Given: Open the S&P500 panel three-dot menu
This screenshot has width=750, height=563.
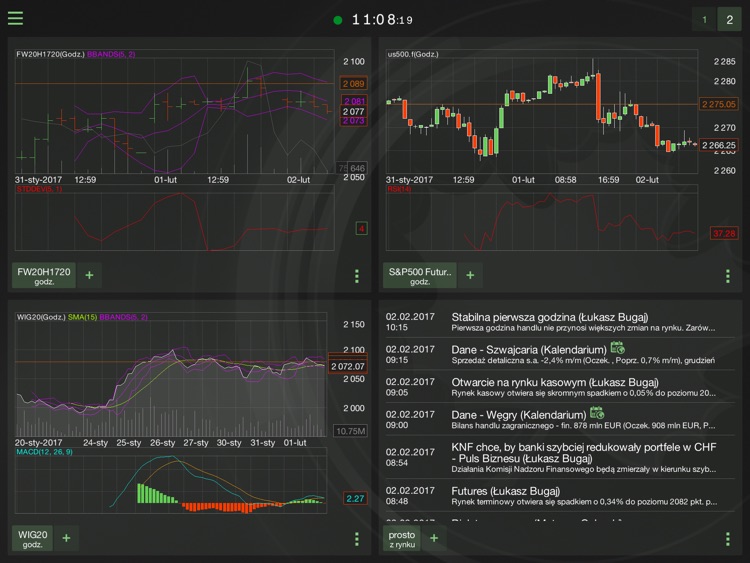Looking at the screenshot, I should coord(728,276).
